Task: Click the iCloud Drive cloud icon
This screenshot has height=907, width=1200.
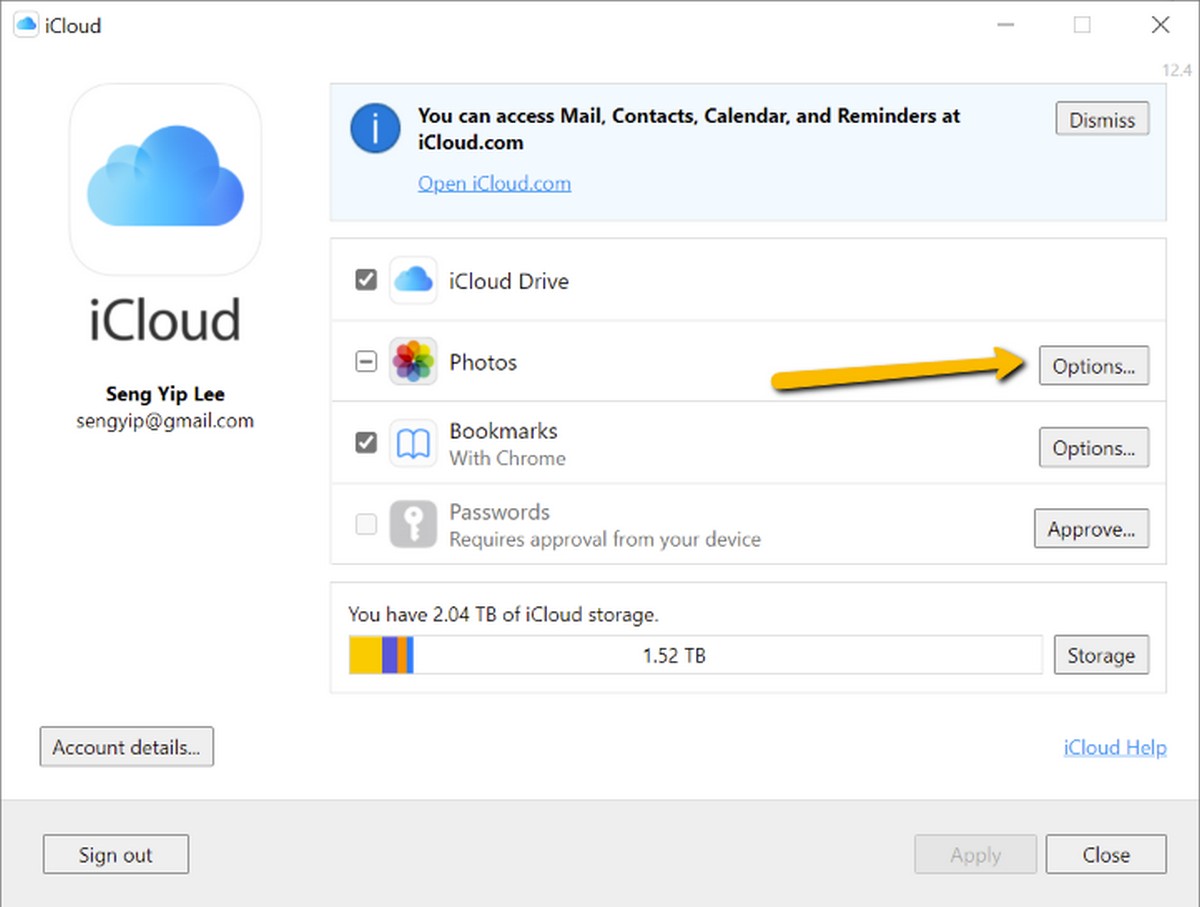Action: pos(413,280)
